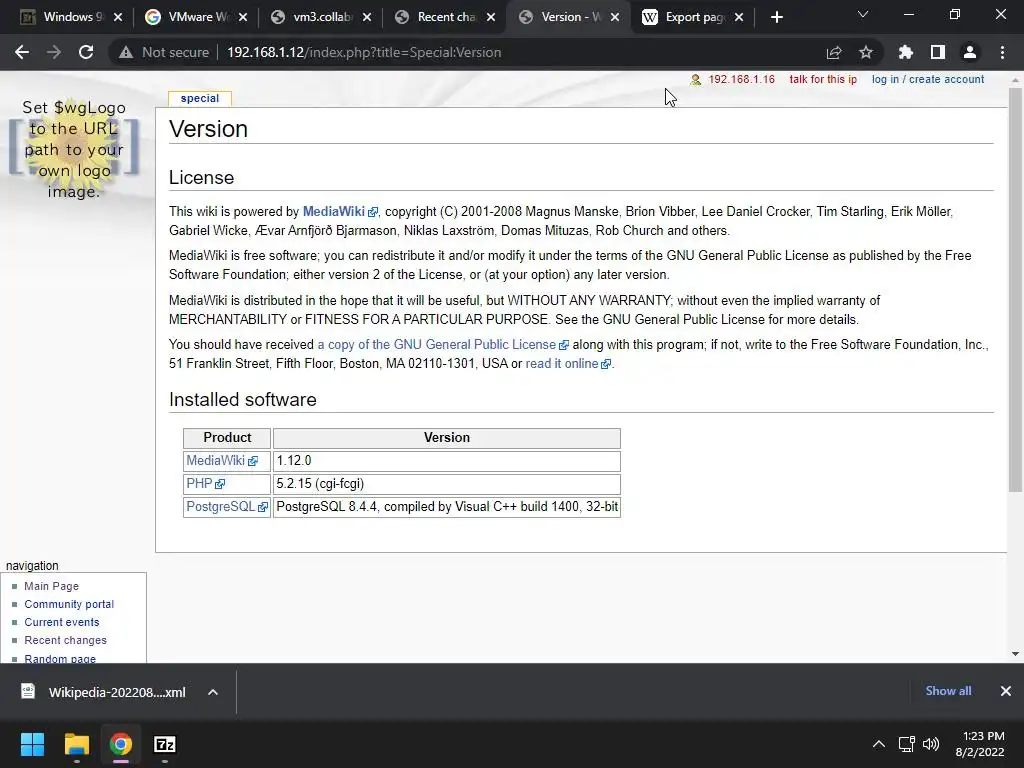
Task: Close the Recent cha tab
Action: [x=490, y=18]
